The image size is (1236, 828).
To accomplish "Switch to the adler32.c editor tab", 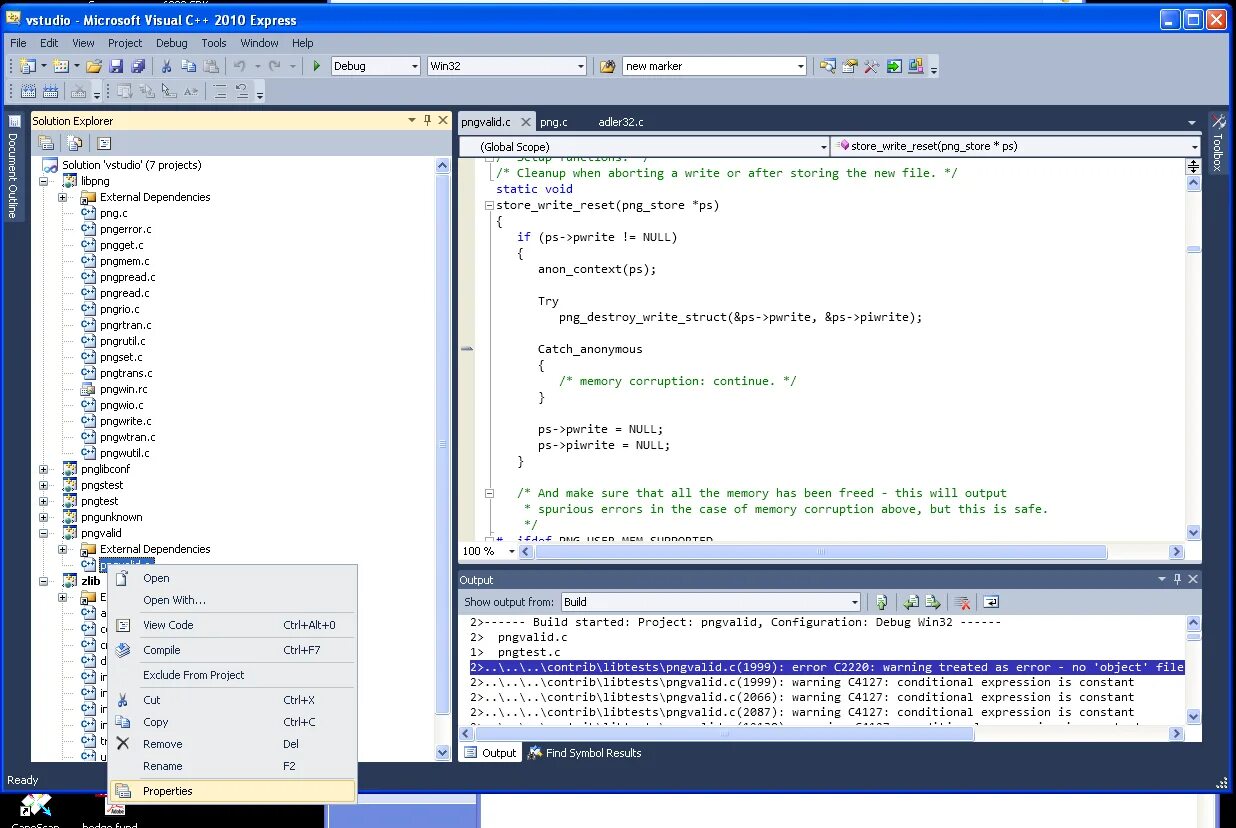I will (621, 122).
